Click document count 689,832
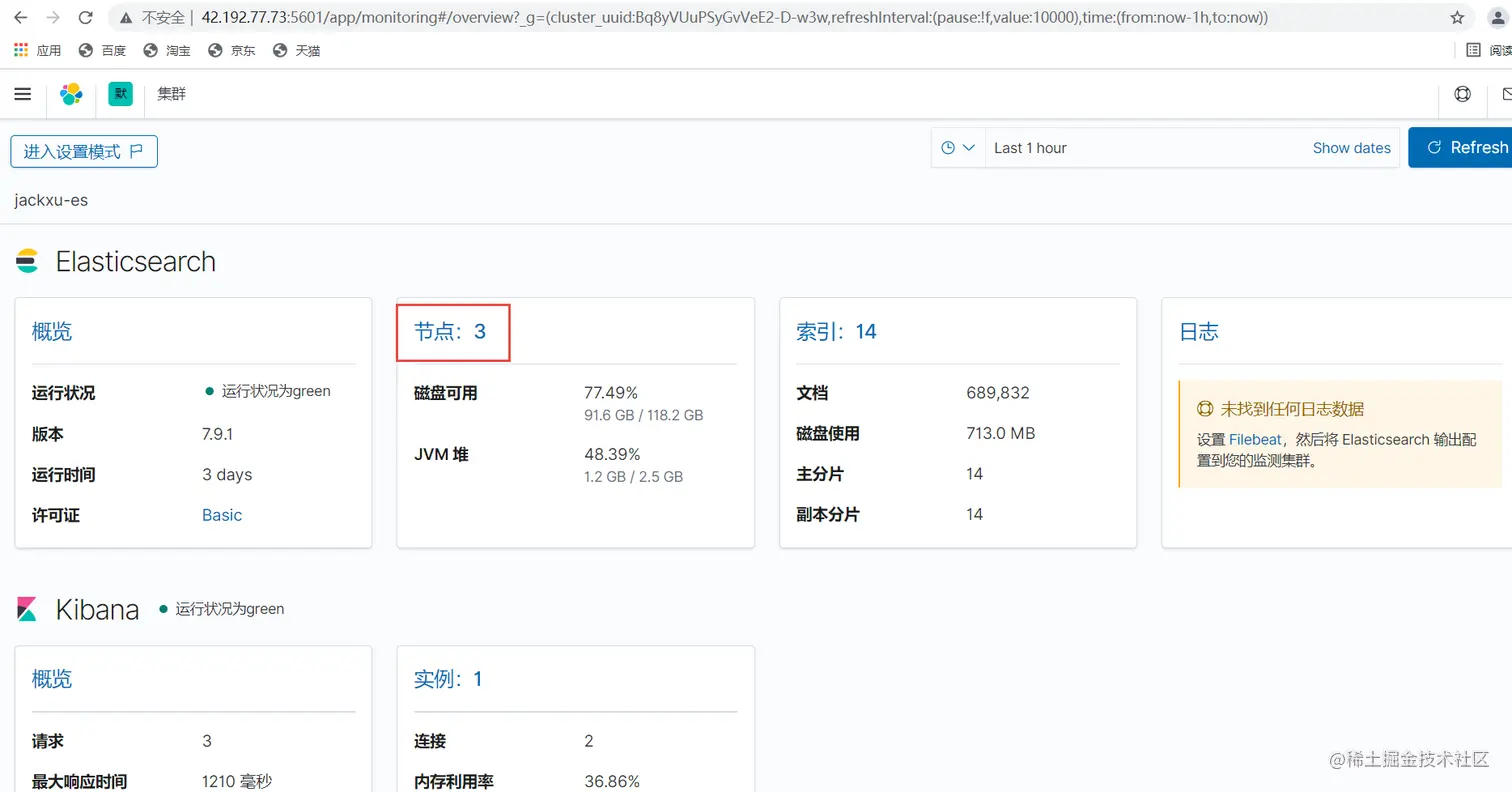The width and height of the screenshot is (1512, 792). (998, 393)
